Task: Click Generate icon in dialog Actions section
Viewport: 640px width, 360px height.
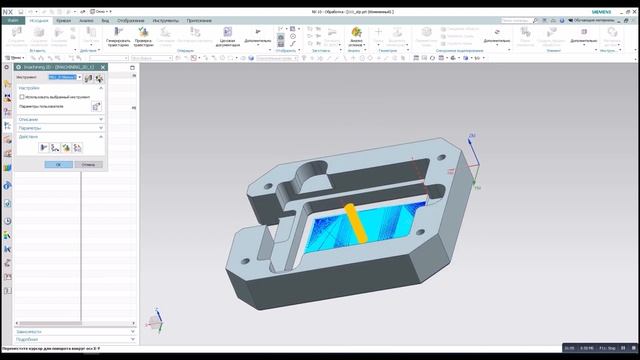Action: pos(44,147)
